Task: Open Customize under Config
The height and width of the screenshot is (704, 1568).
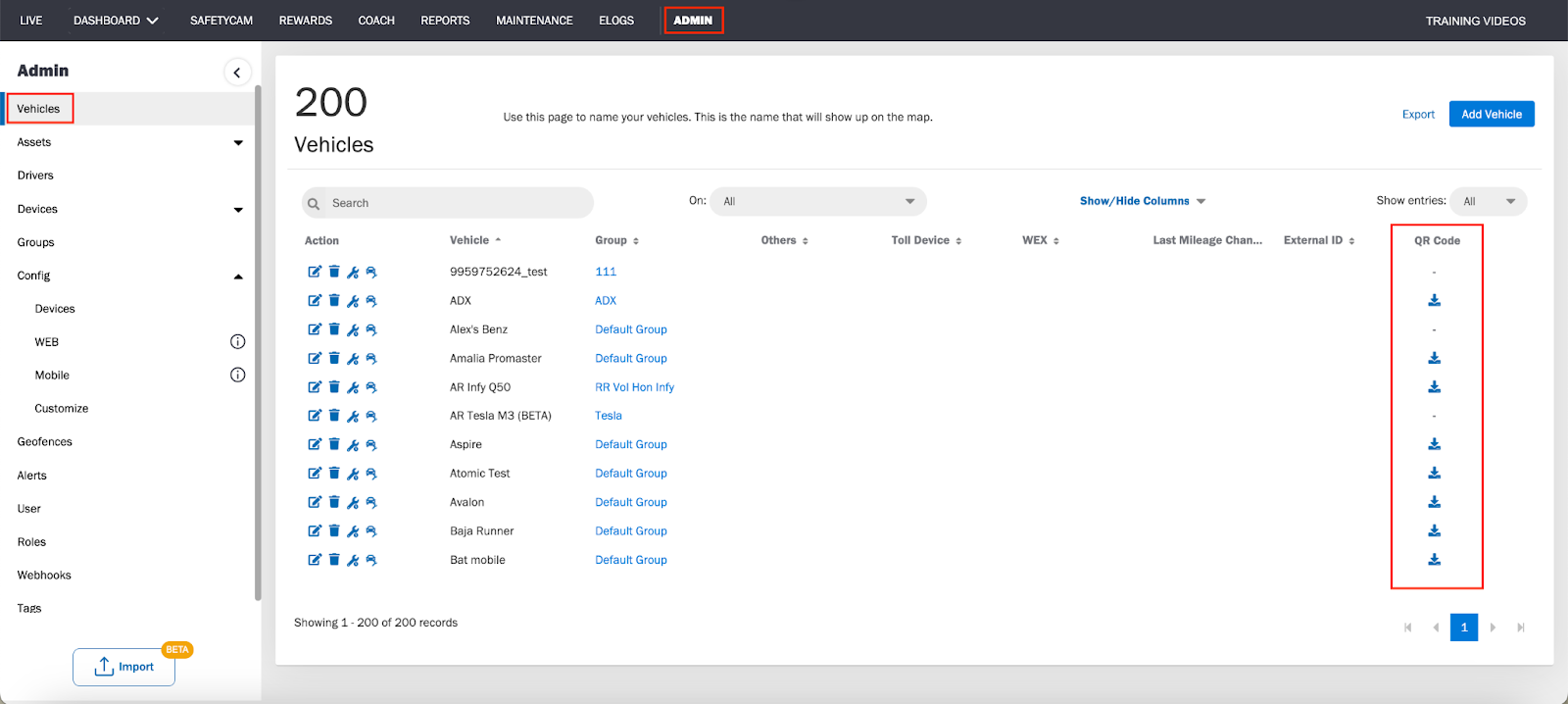Action: click(62, 409)
